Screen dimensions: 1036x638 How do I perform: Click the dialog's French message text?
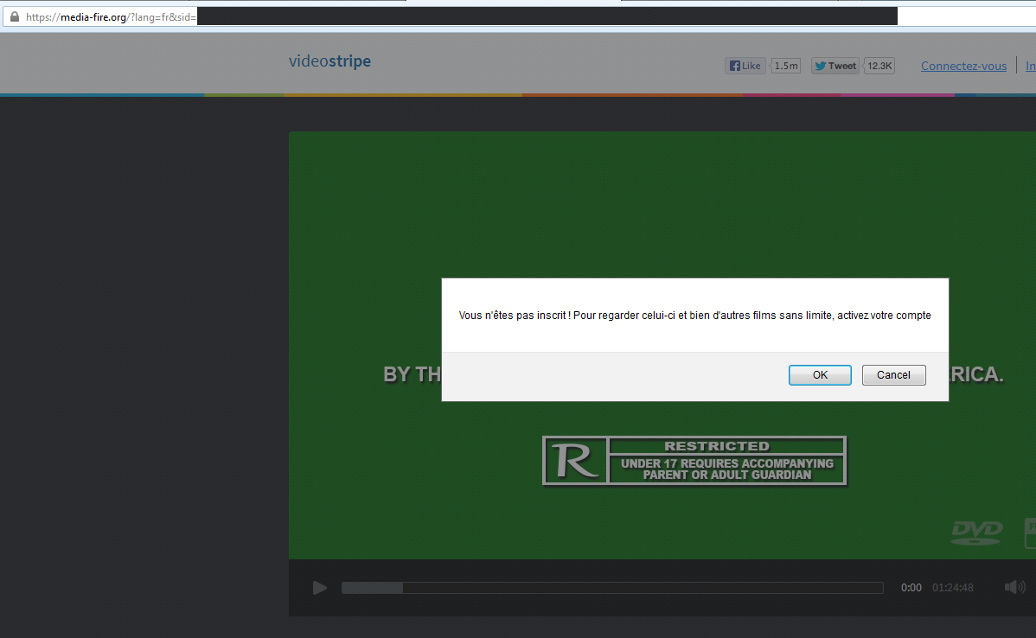point(694,315)
